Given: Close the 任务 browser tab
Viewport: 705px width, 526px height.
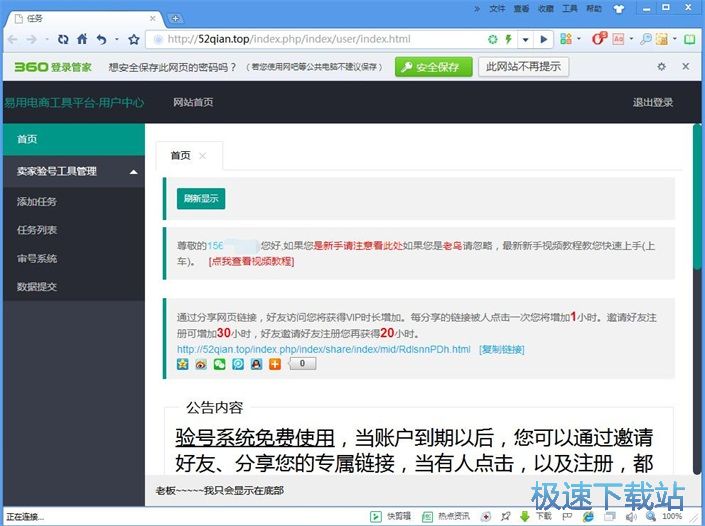Looking at the screenshot, I should tap(153, 18).
